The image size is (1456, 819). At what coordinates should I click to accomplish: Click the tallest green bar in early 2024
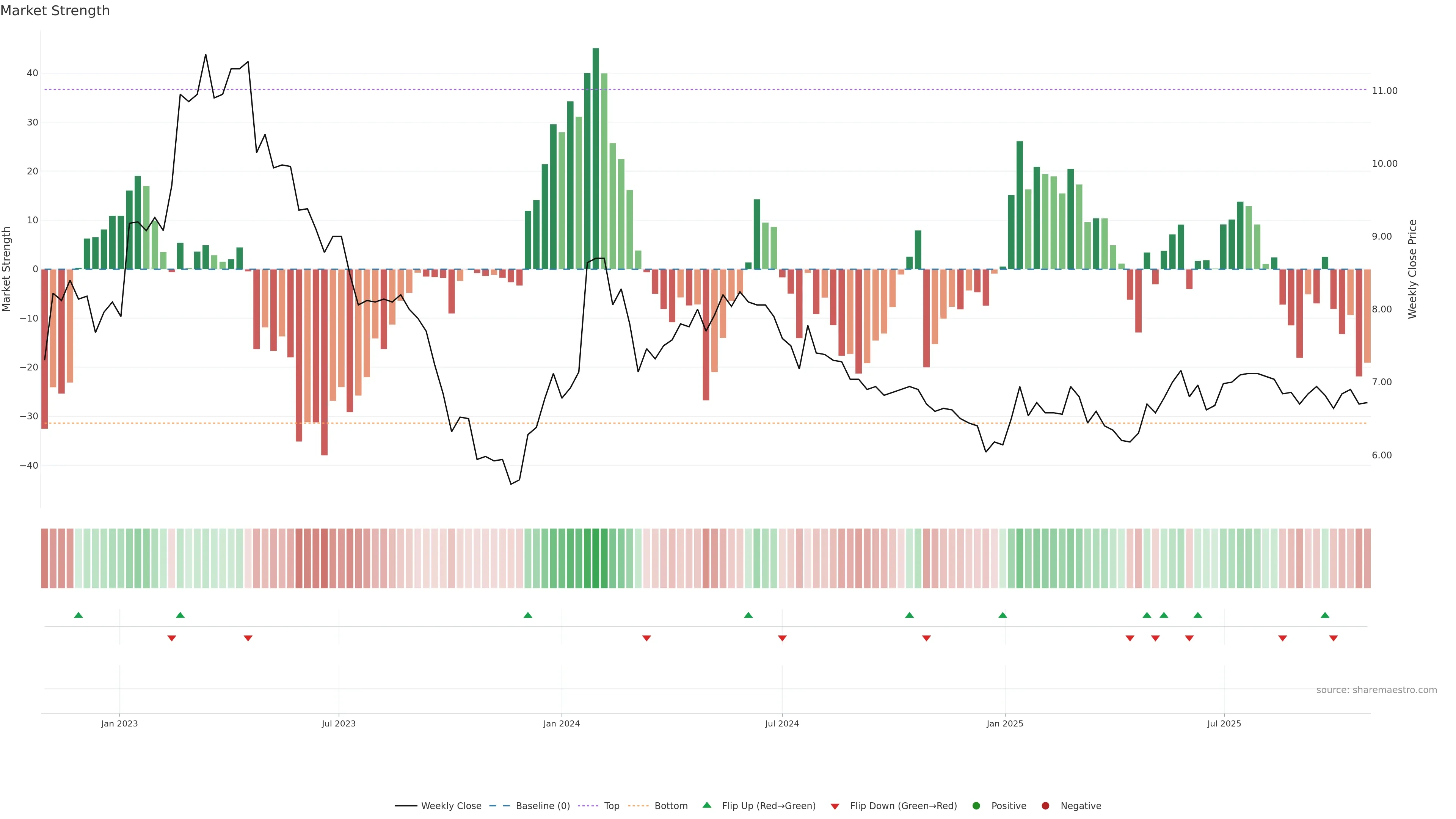pos(596,158)
